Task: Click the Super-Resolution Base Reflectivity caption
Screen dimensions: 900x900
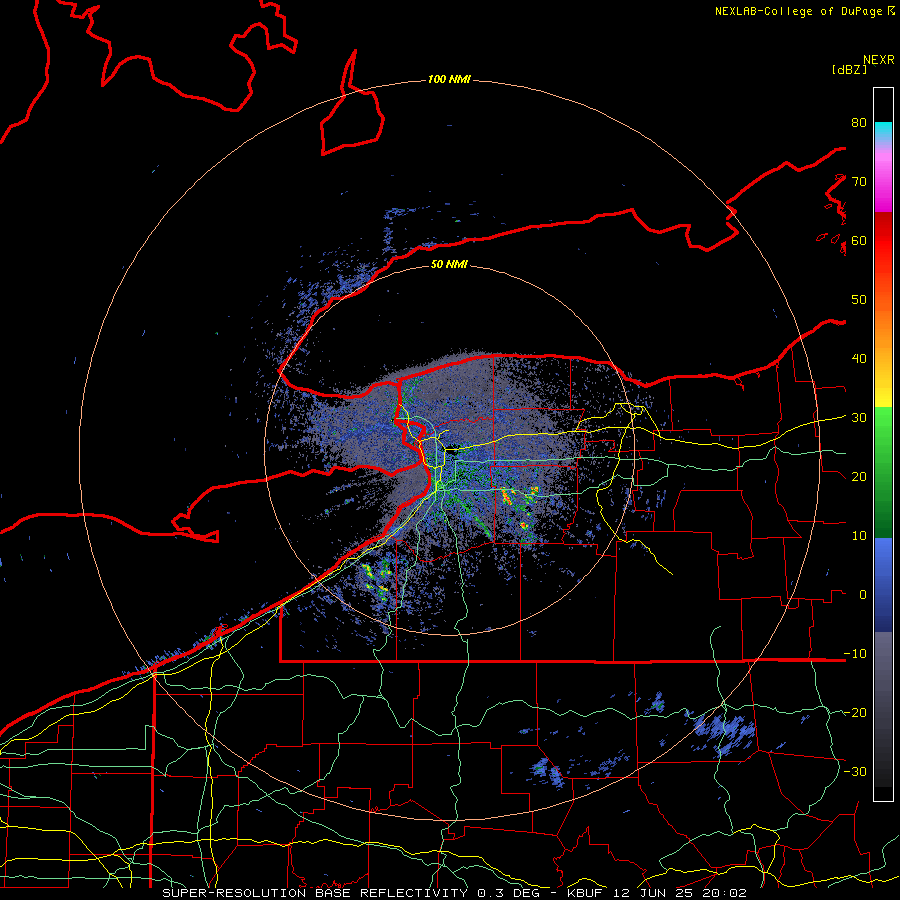Action: point(454,893)
